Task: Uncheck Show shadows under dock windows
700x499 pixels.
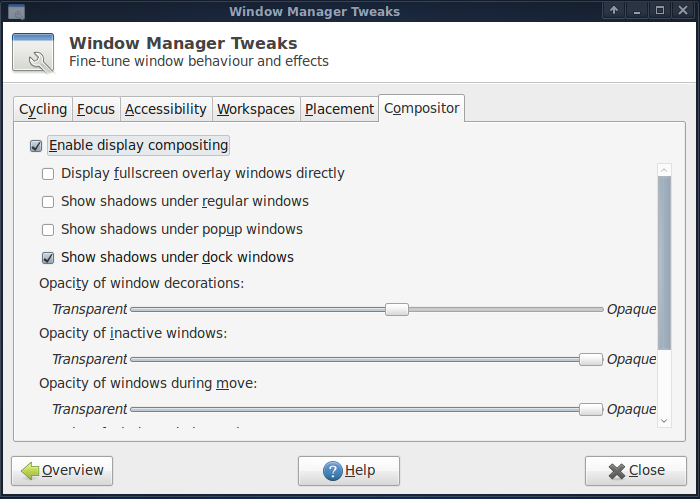Action: click(48, 258)
